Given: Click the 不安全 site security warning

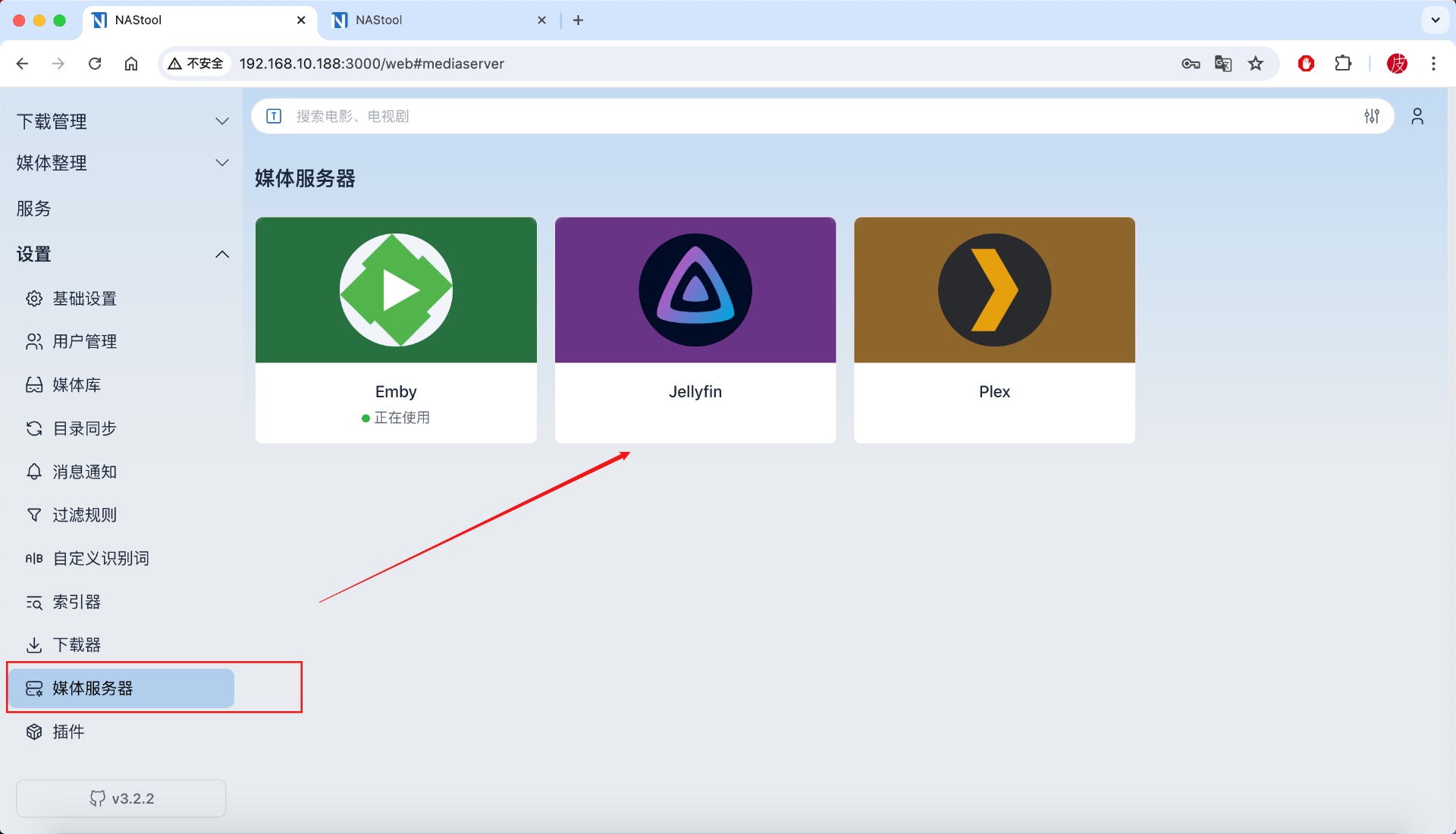Looking at the screenshot, I should tap(196, 64).
